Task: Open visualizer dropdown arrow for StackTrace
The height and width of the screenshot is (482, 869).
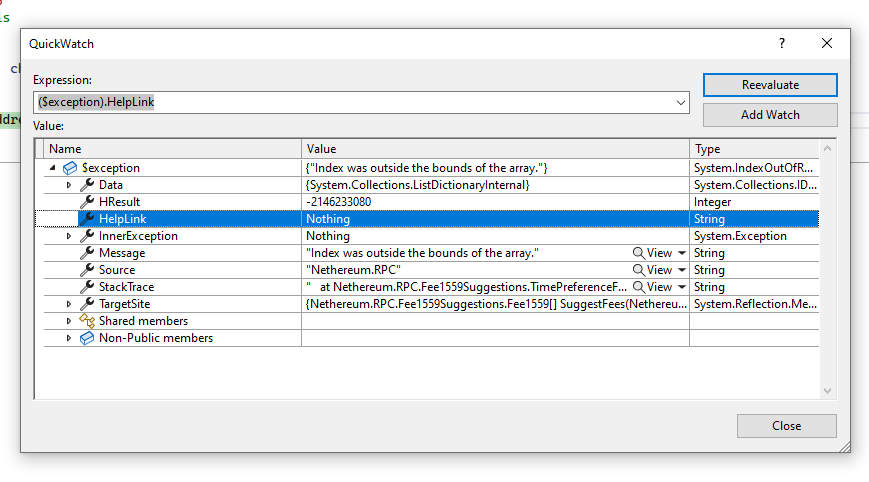Action: (682, 287)
